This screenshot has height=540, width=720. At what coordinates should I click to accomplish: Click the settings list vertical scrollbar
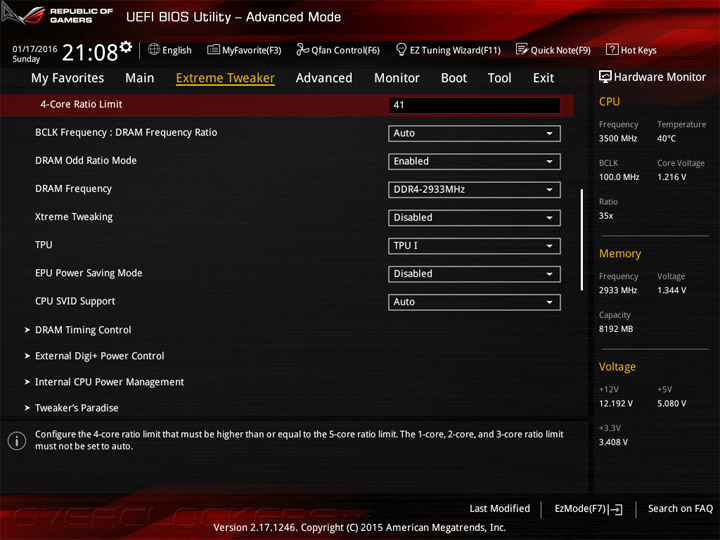(582, 240)
